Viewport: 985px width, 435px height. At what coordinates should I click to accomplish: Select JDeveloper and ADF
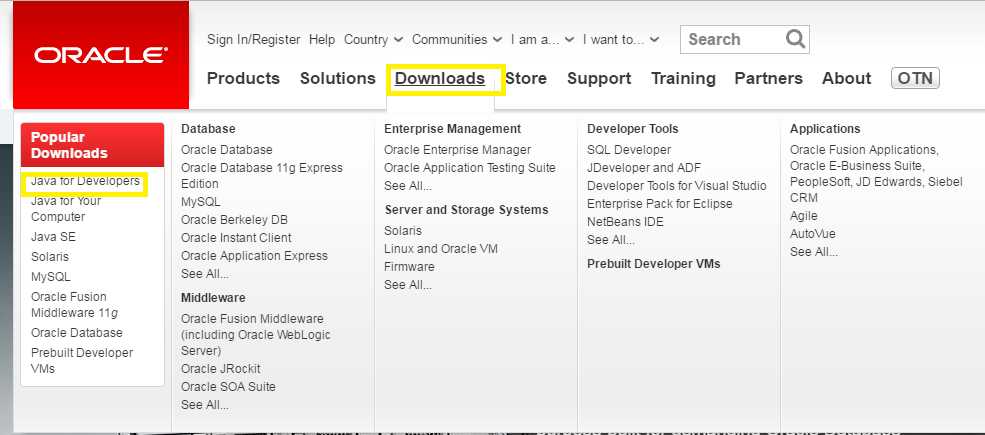coord(644,168)
